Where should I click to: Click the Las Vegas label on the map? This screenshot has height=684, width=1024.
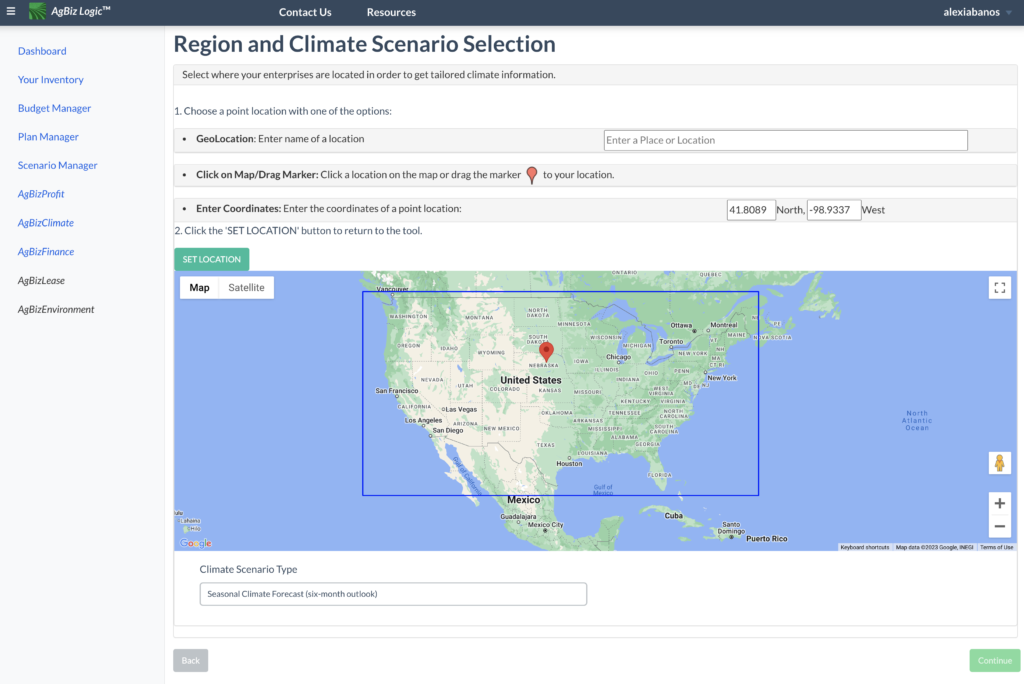[461, 410]
